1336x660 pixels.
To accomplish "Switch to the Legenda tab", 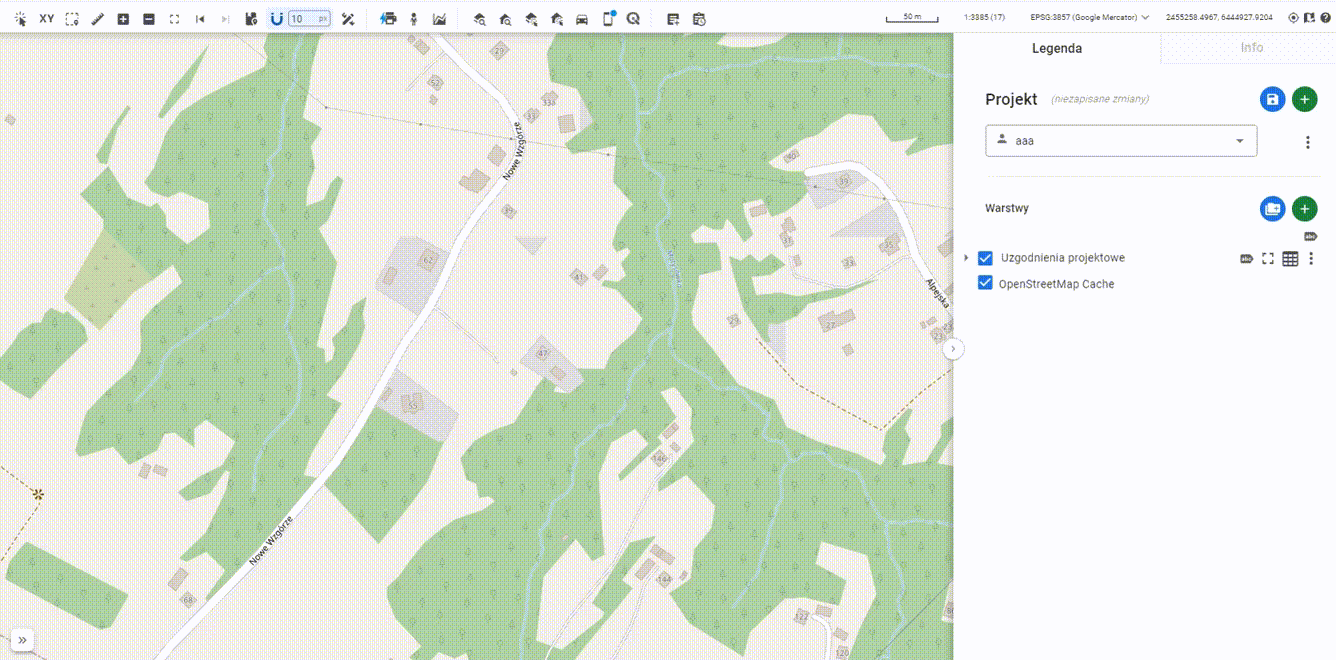I will [1056, 48].
